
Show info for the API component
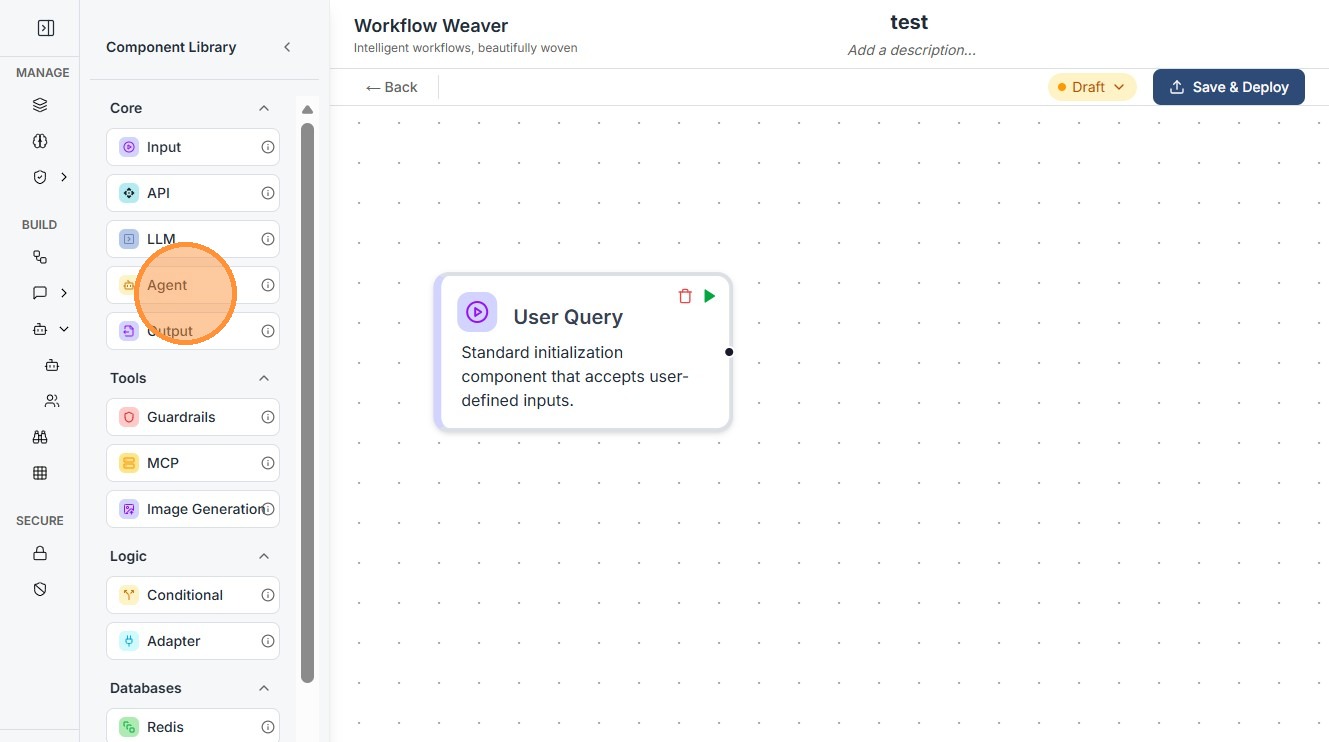tap(268, 193)
